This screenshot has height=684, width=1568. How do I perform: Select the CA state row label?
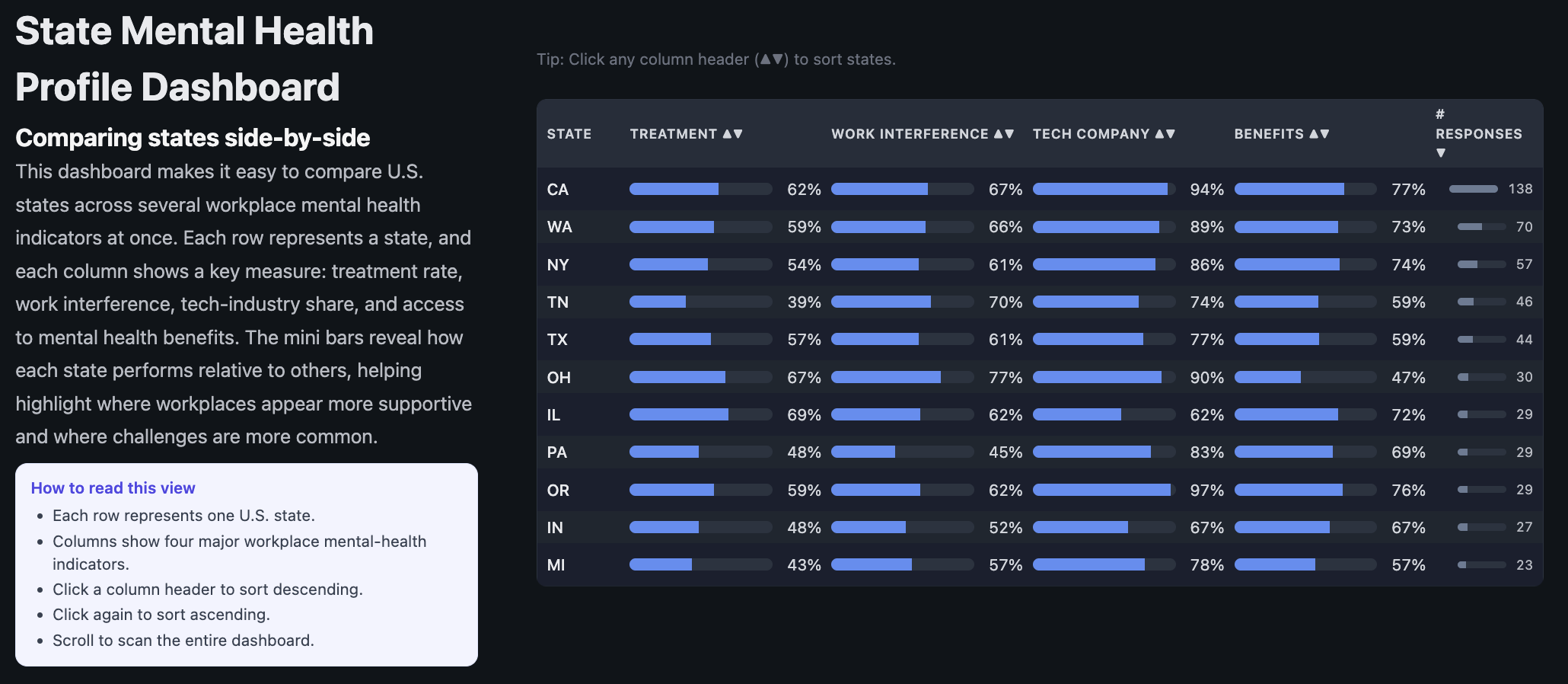pos(558,190)
